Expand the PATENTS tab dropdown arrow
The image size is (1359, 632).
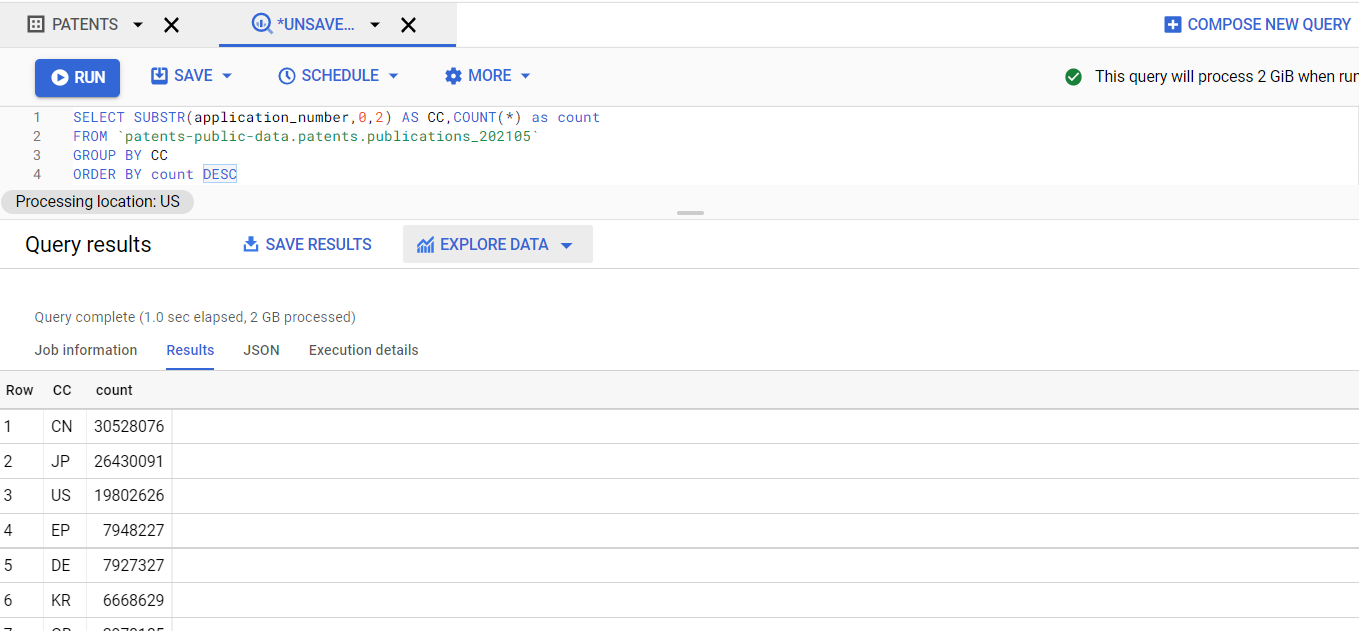click(x=137, y=24)
